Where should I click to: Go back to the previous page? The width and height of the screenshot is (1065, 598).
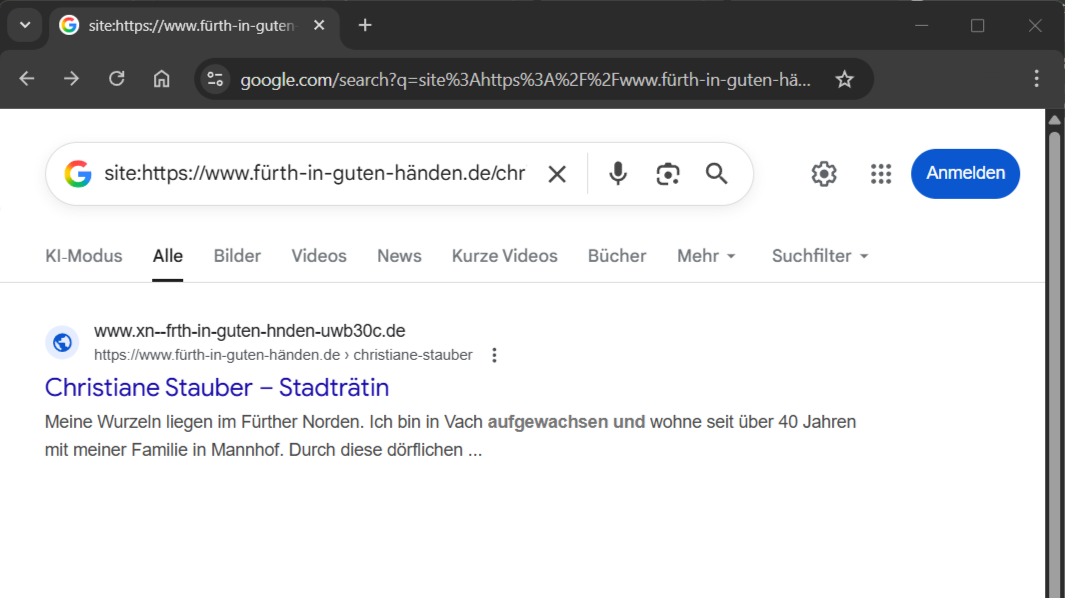coord(26,79)
